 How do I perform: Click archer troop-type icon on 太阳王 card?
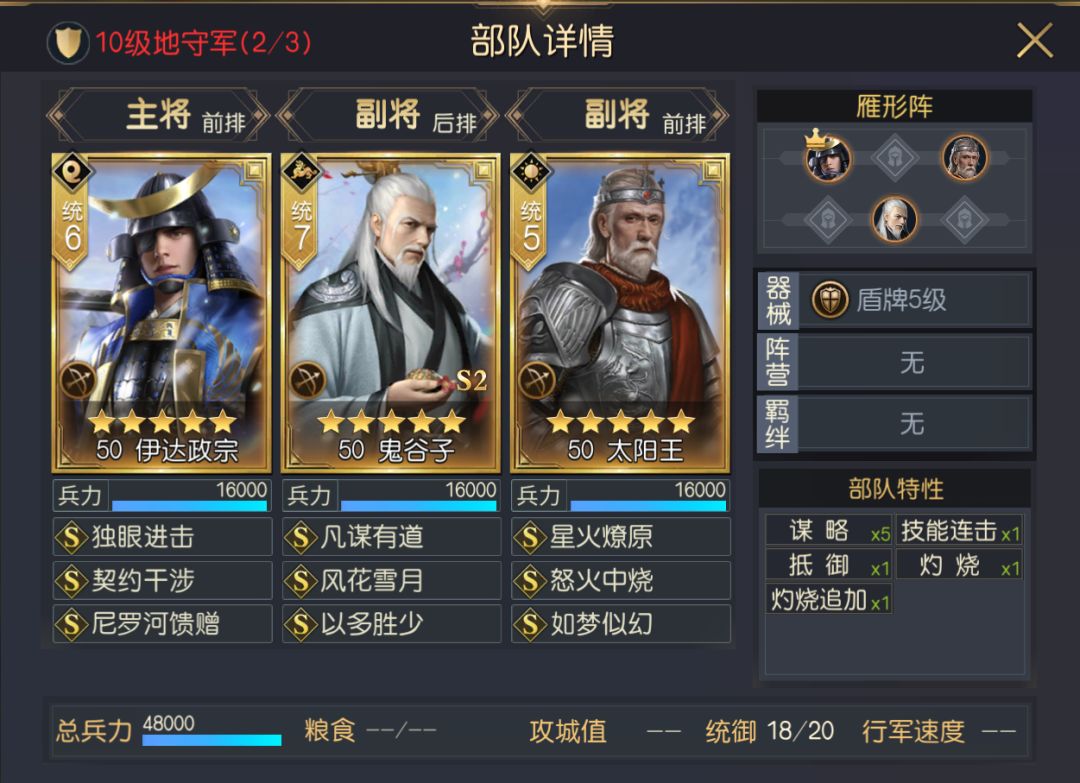(x=537, y=380)
